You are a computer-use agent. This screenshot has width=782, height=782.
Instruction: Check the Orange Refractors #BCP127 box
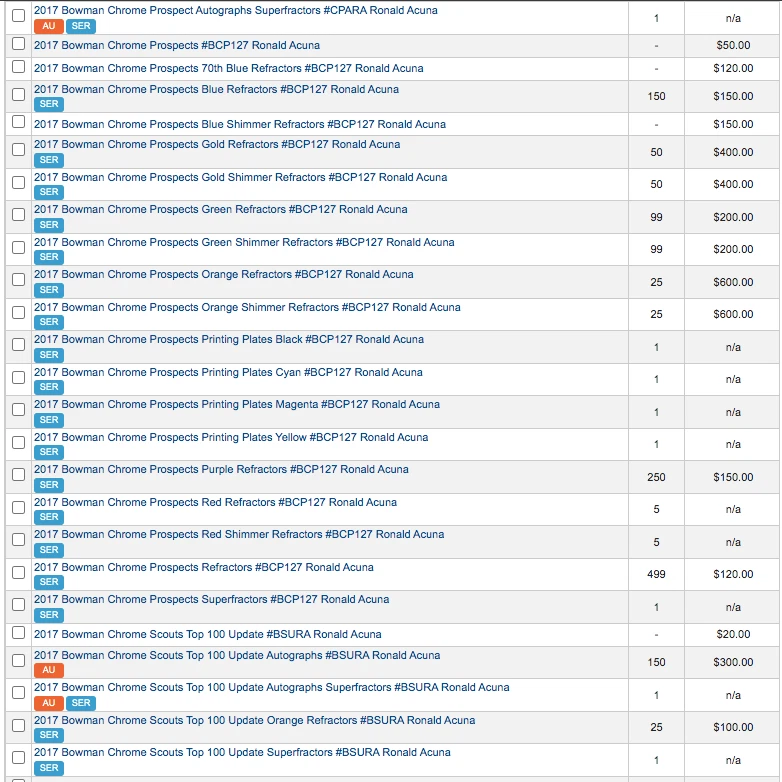[18, 279]
